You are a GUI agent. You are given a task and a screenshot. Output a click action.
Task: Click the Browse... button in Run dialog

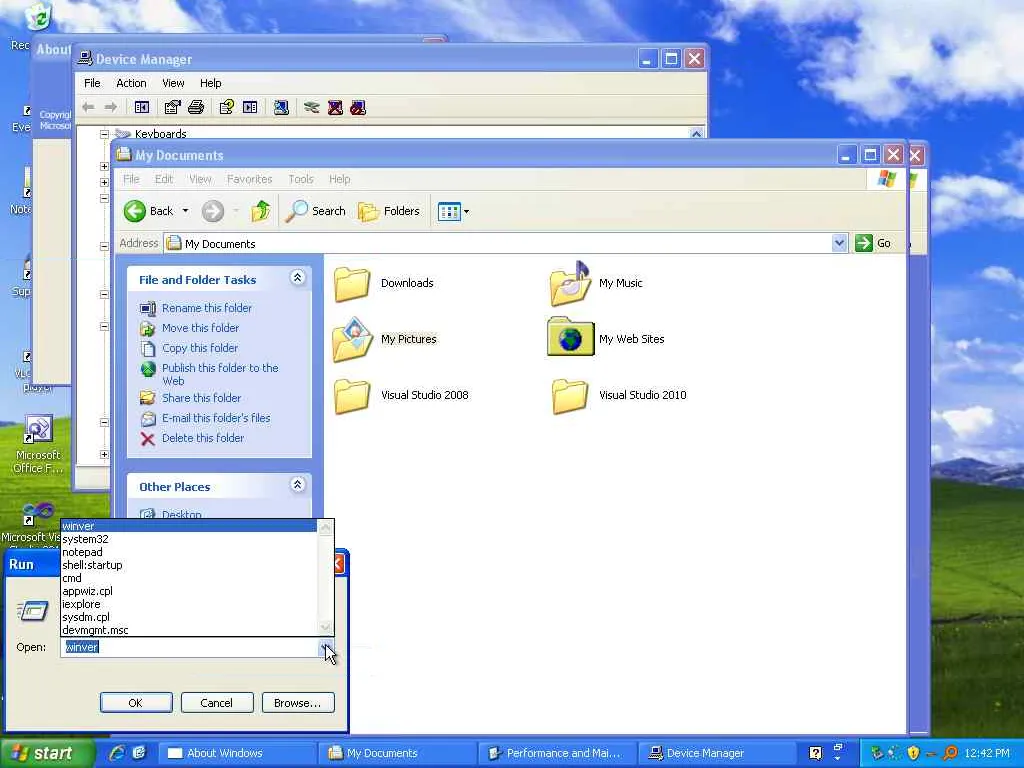tap(298, 703)
